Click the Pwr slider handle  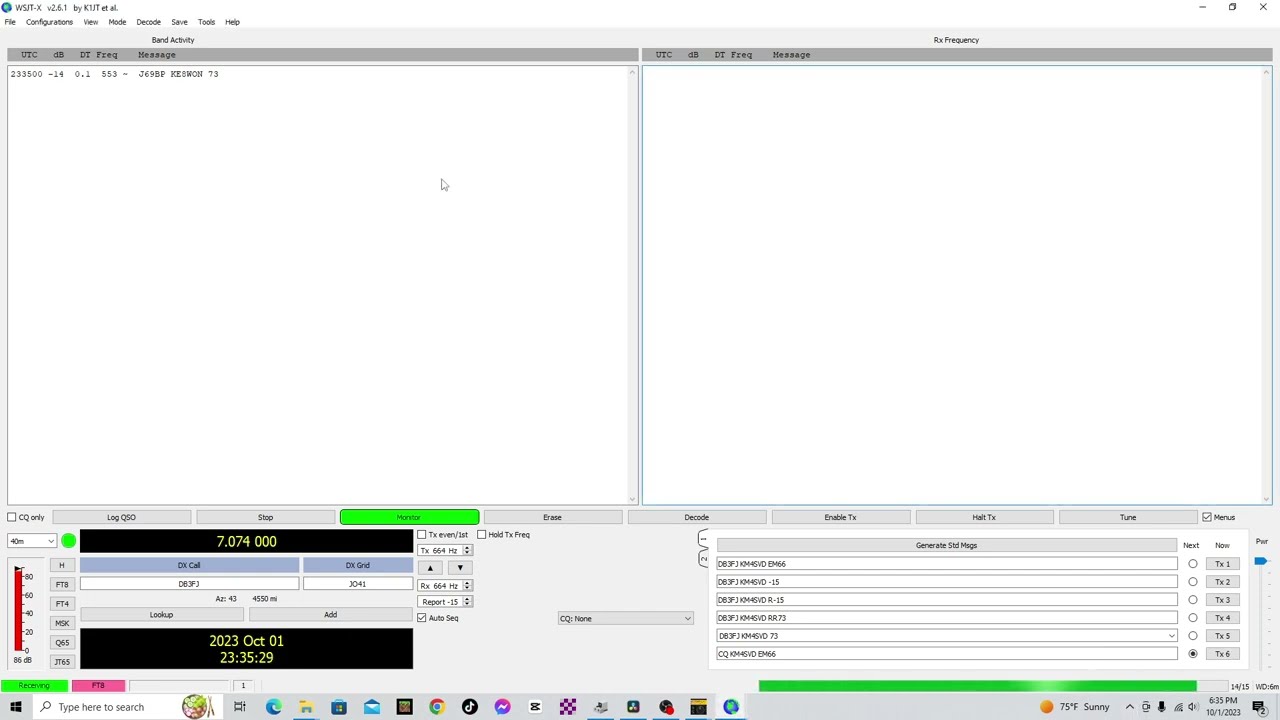[1260, 561]
